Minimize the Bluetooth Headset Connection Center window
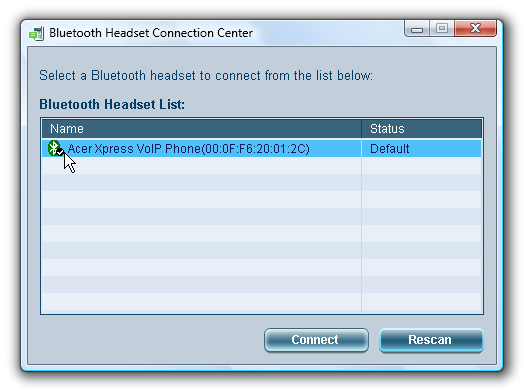Viewport: 524px width, 390px height. 417,29
